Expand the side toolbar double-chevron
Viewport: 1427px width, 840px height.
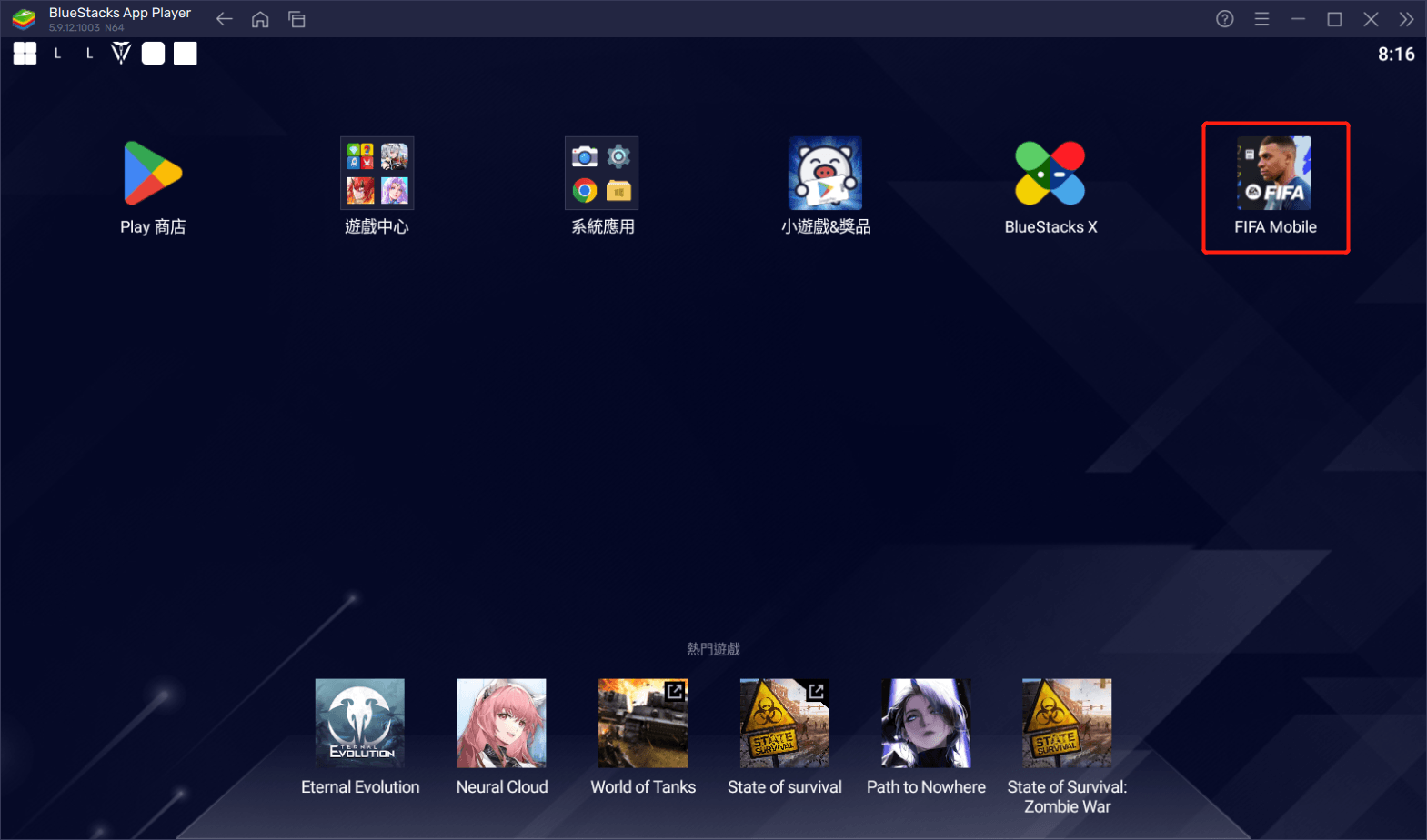pos(1407,19)
